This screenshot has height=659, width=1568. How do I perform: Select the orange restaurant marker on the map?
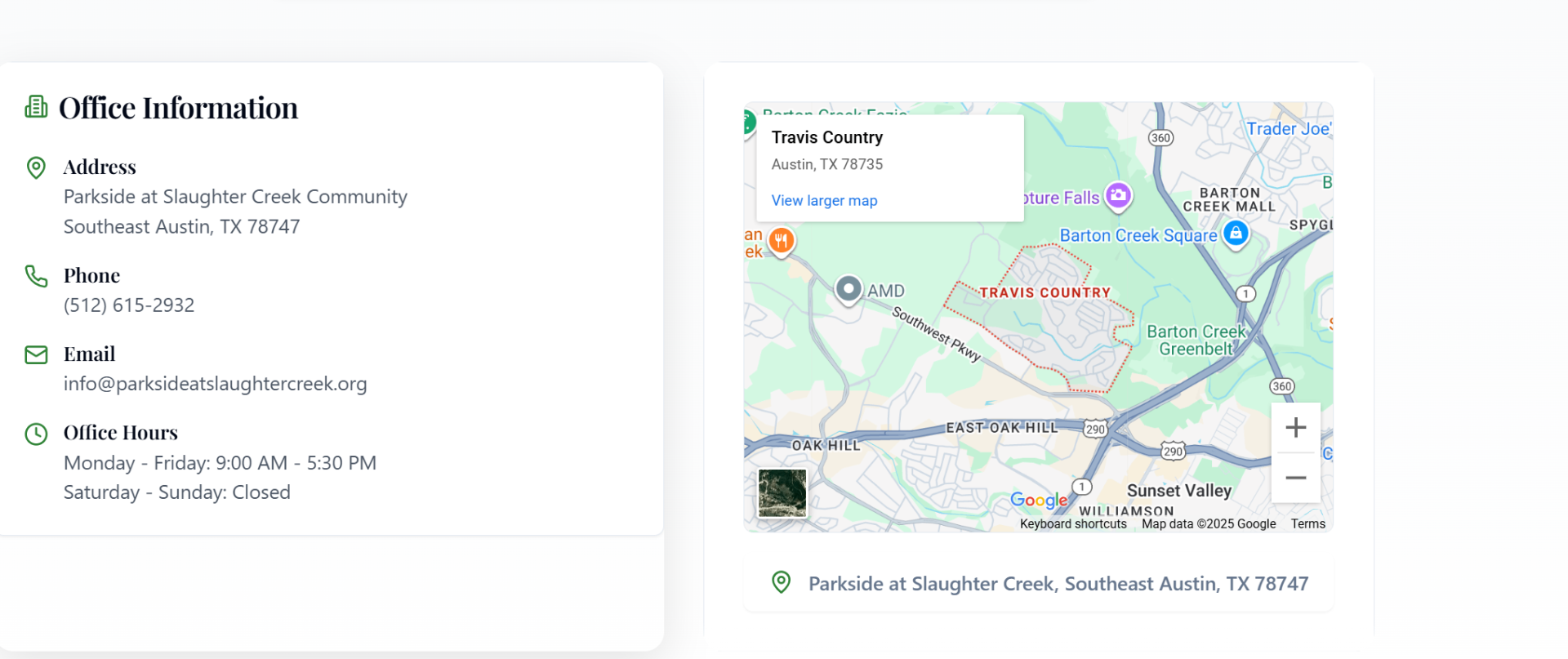click(782, 241)
